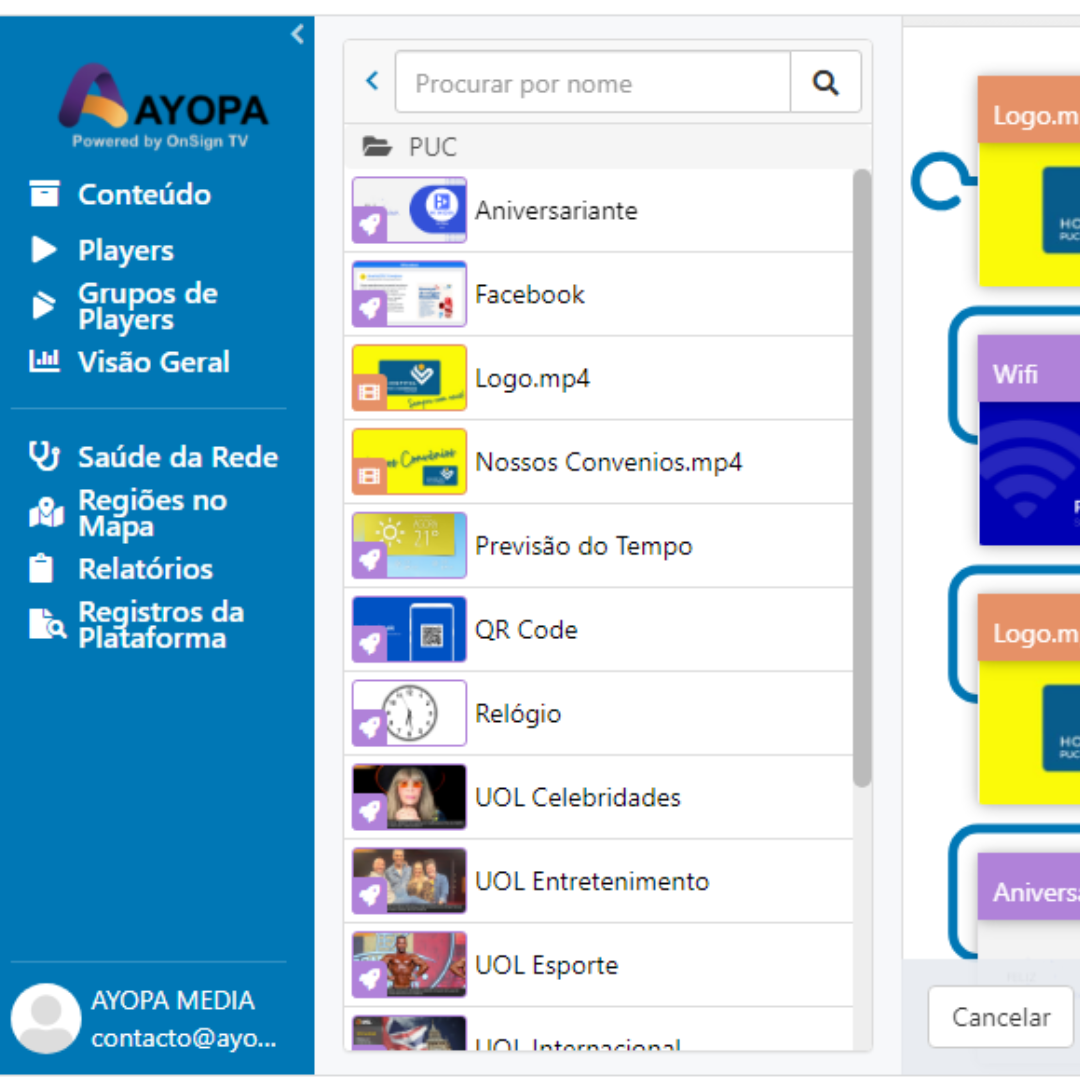The width and height of the screenshot is (1080, 1080).
Task: Click the Cancelar button
Action: click(1001, 1017)
